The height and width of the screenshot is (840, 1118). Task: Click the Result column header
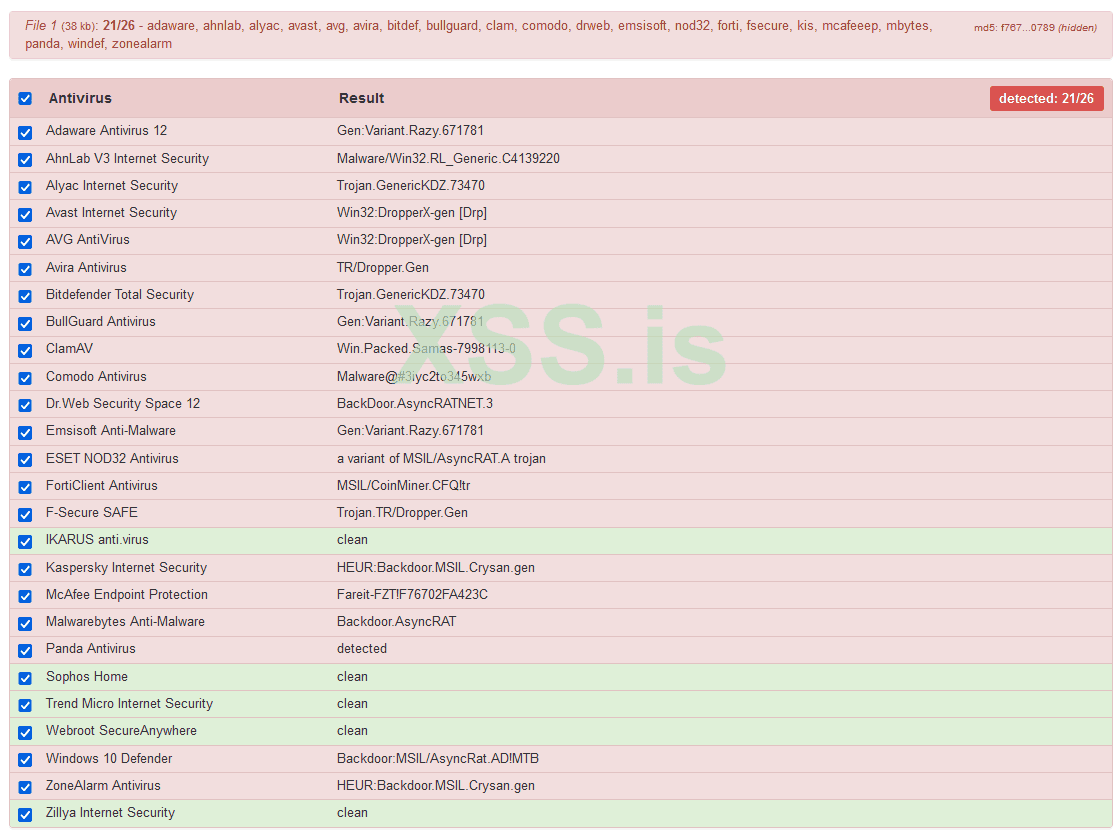[x=361, y=98]
